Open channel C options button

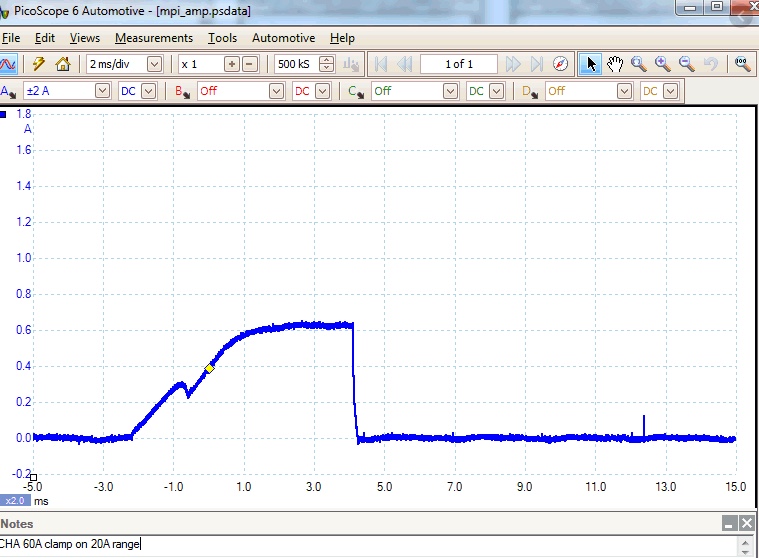point(356,91)
